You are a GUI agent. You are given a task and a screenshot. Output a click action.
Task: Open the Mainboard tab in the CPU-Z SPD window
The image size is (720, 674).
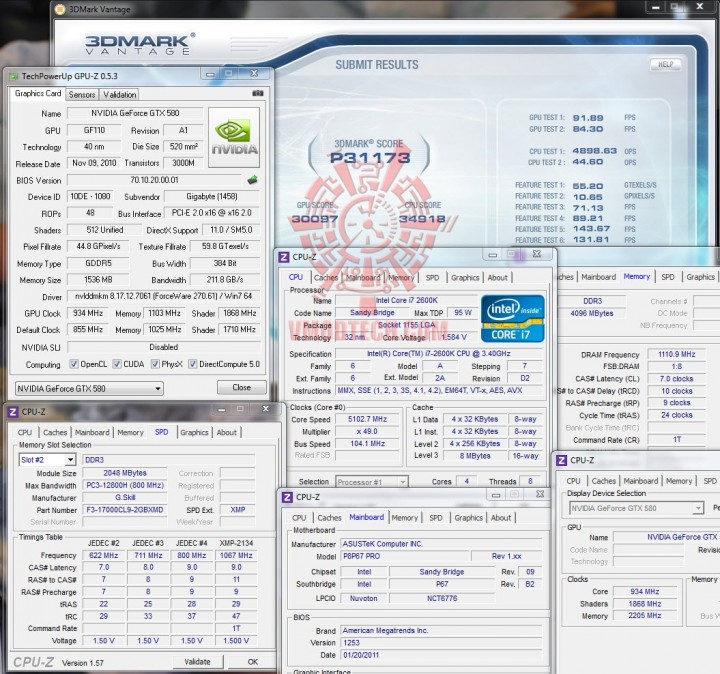(x=92, y=432)
